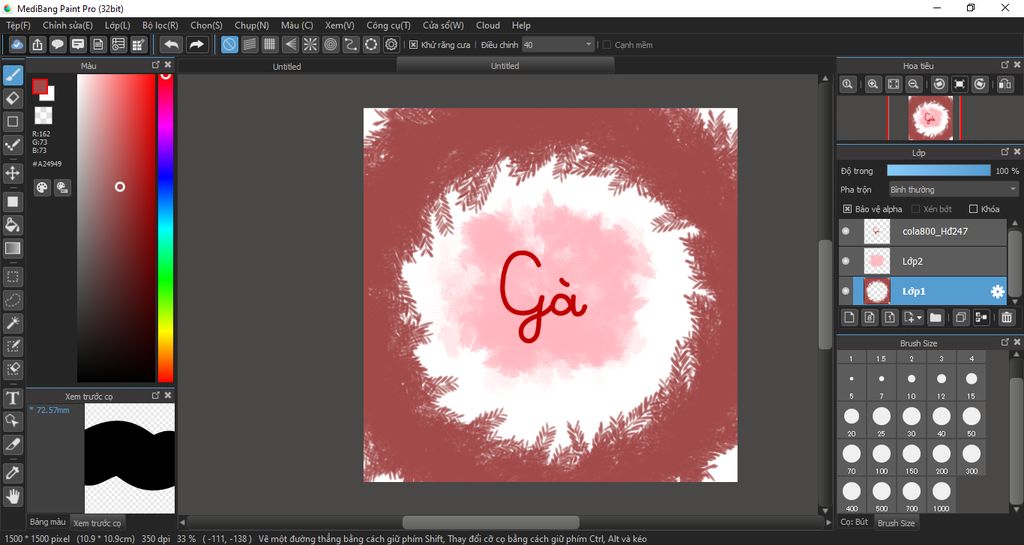The height and width of the screenshot is (545, 1024).
Task: Click the Undo arrow button
Action: (x=171, y=44)
